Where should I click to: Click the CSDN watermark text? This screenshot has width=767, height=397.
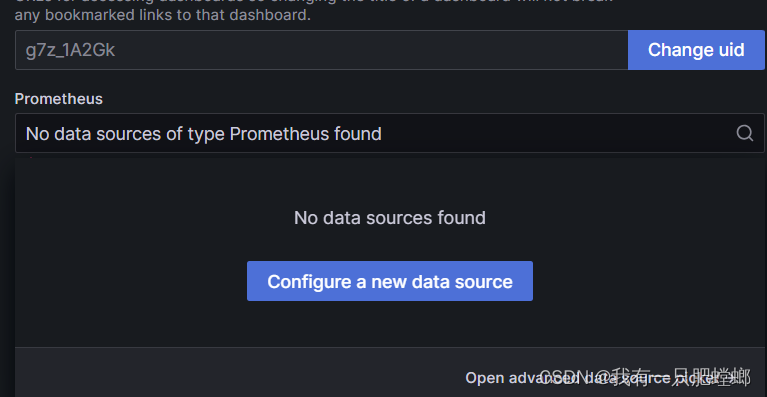pyautogui.click(x=644, y=376)
